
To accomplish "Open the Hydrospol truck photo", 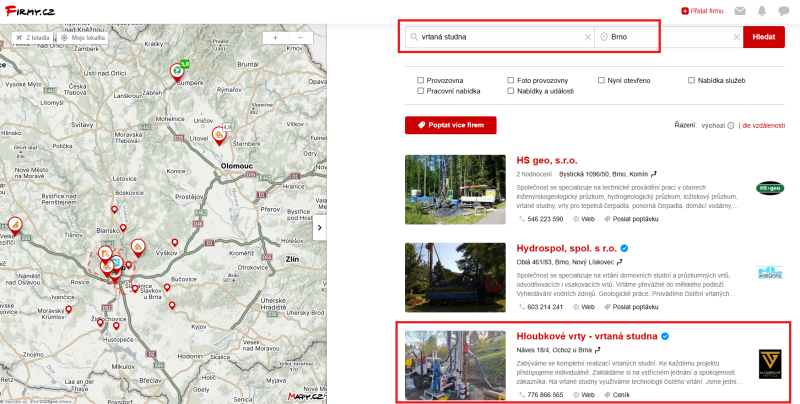I will (x=455, y=277).
